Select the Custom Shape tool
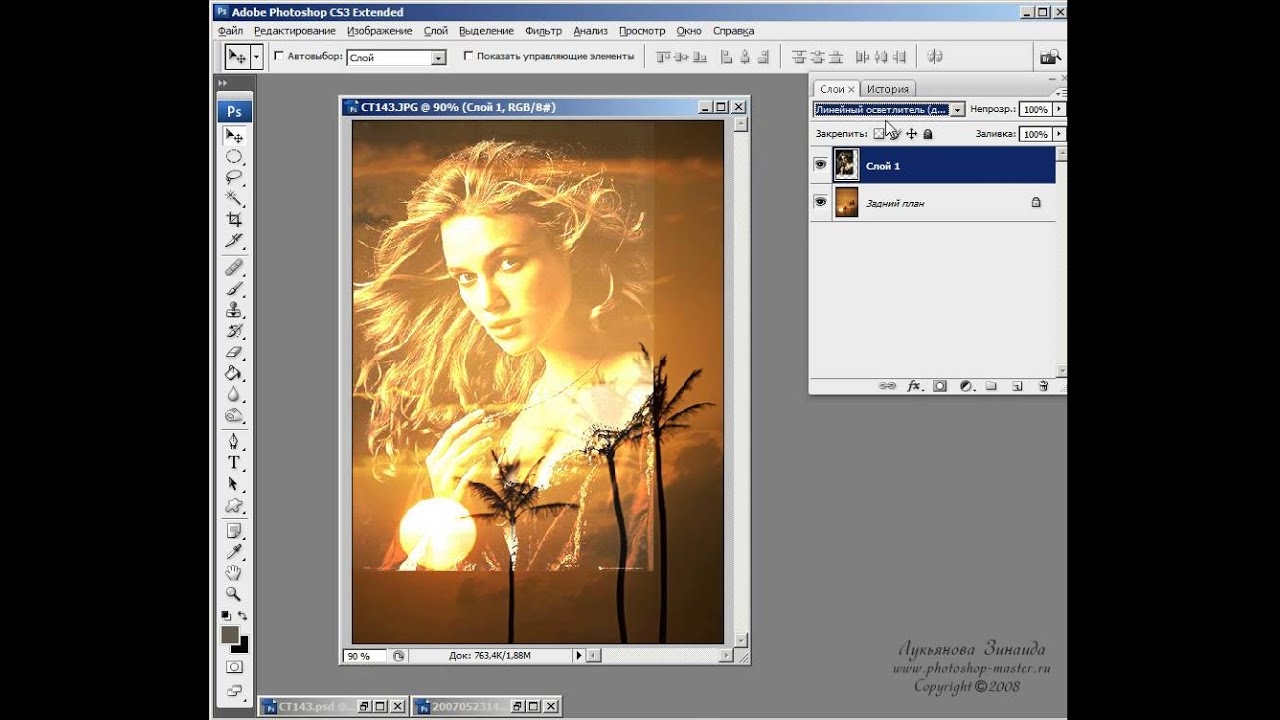This screenshot has width=1280, height=720. tap(234, 504)
